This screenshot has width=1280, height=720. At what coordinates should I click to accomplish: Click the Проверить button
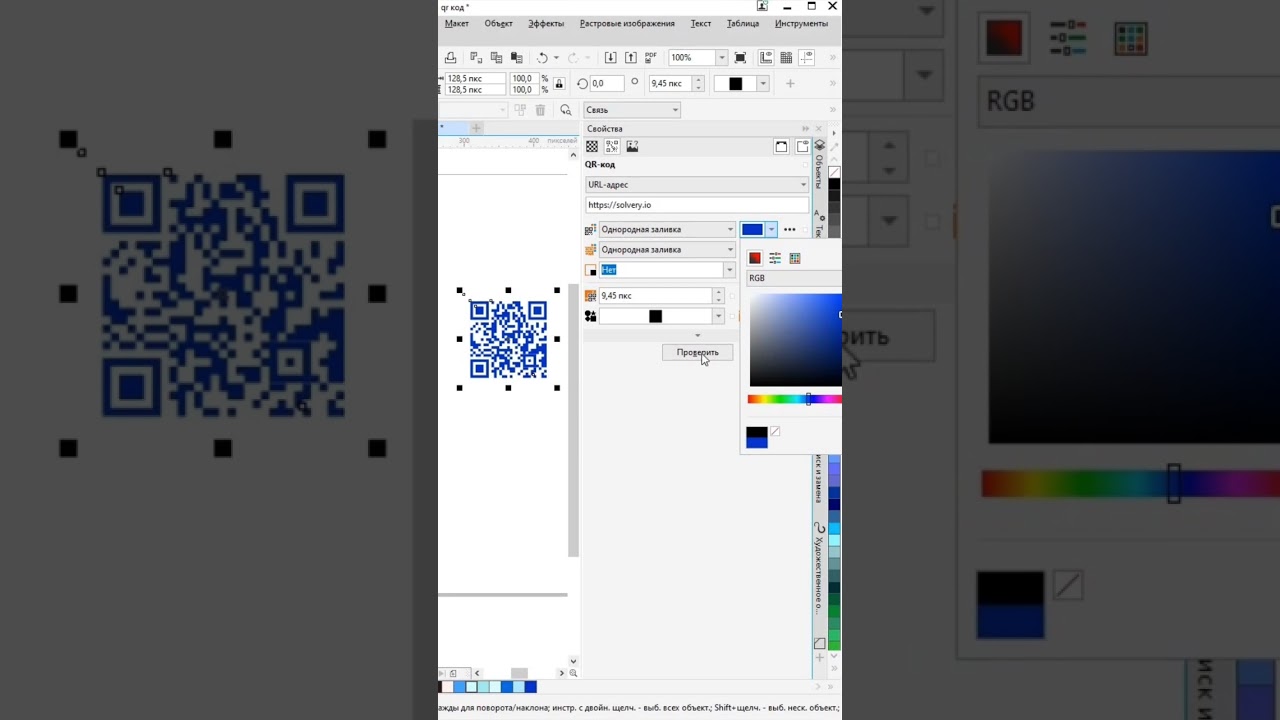(x=697, y=352)
